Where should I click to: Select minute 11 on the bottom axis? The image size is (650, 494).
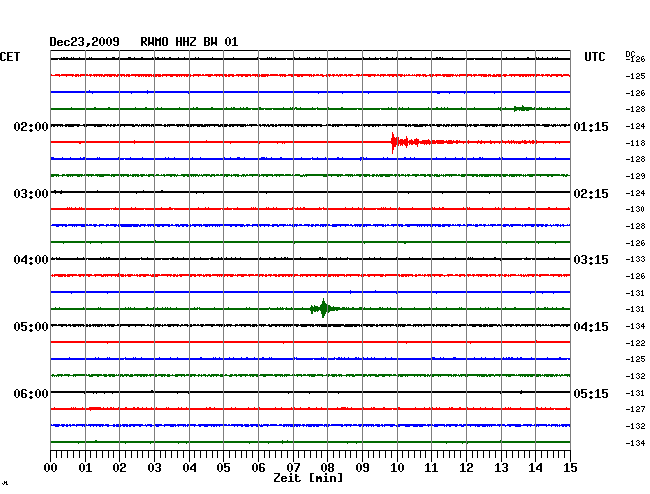point(431,468)
